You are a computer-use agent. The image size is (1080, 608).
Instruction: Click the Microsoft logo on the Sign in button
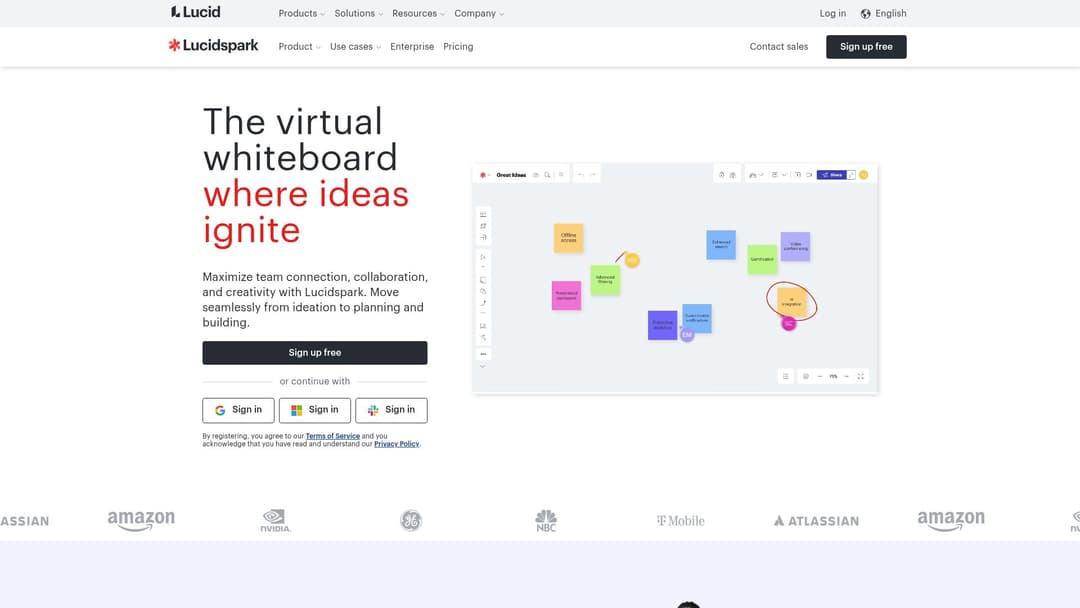[296, 410]
